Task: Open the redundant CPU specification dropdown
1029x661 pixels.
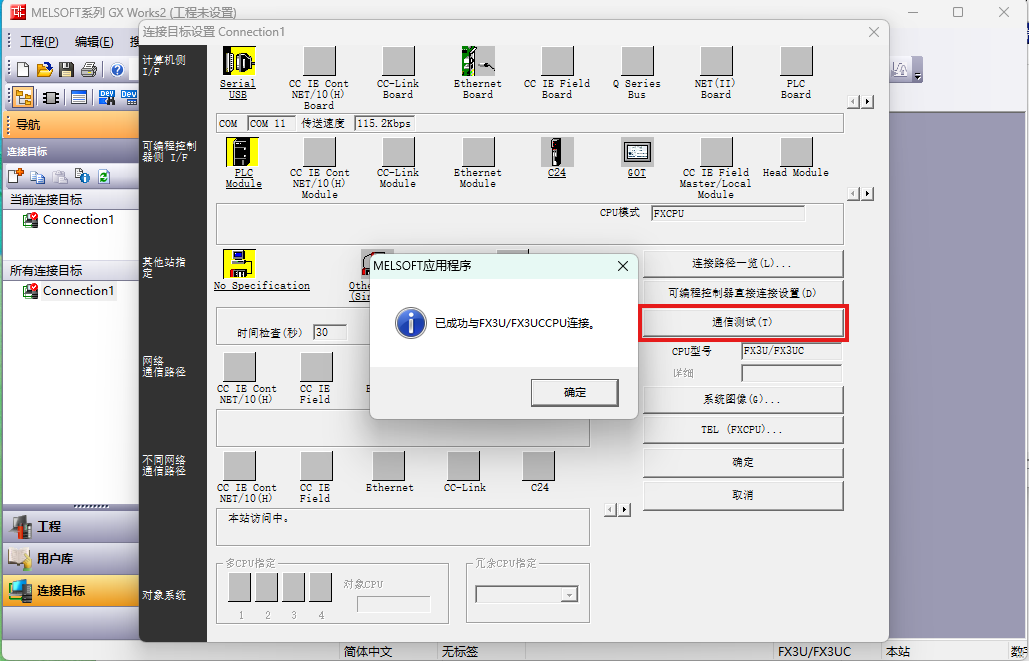Action: (570, 595)
